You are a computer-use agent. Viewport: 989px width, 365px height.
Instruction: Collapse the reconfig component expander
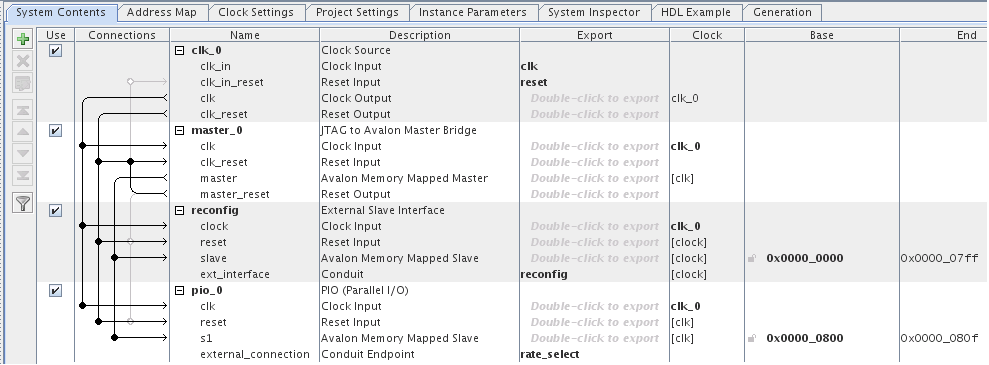(x=180, y=211)
